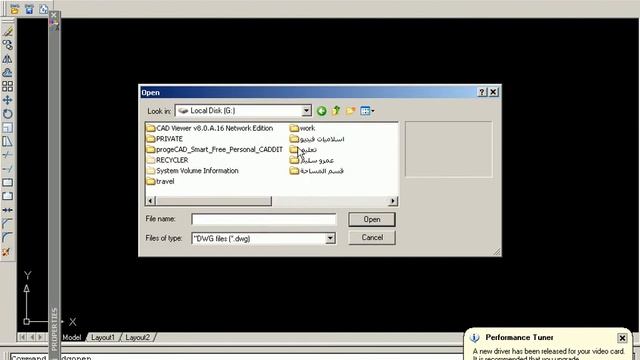Image resolution: width=640 pixels, height=360 pixels.
Task: Select the اسلاميات فيديو folder
Action: coord(317,139)
